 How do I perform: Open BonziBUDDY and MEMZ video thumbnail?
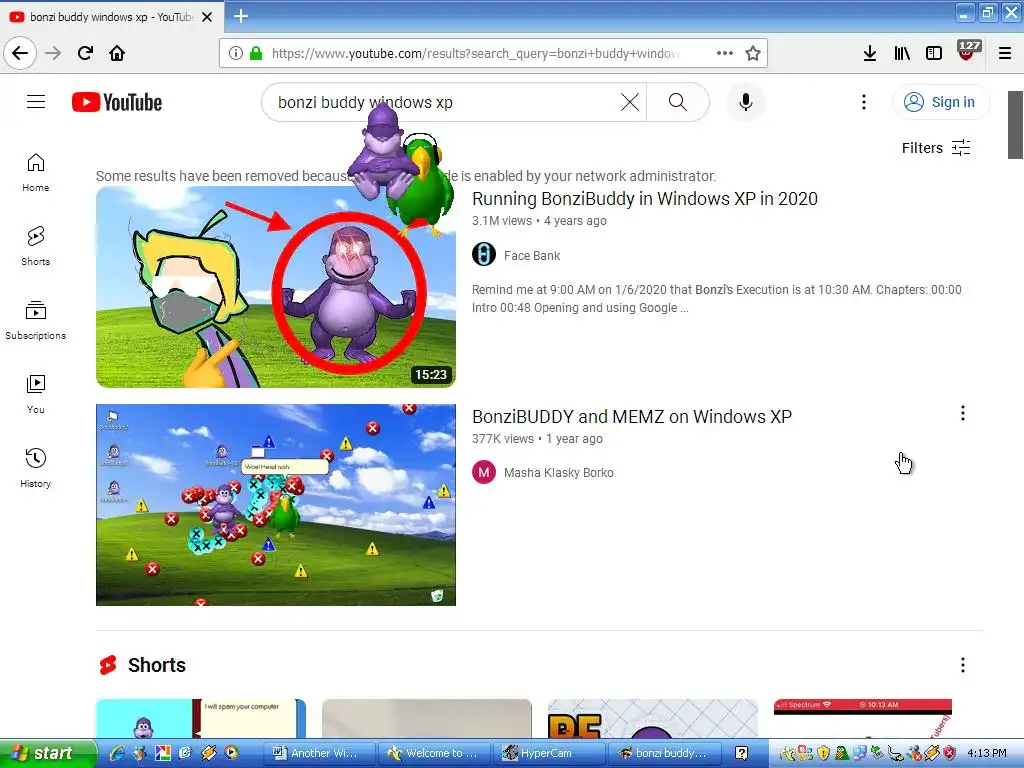click(276, 505)
